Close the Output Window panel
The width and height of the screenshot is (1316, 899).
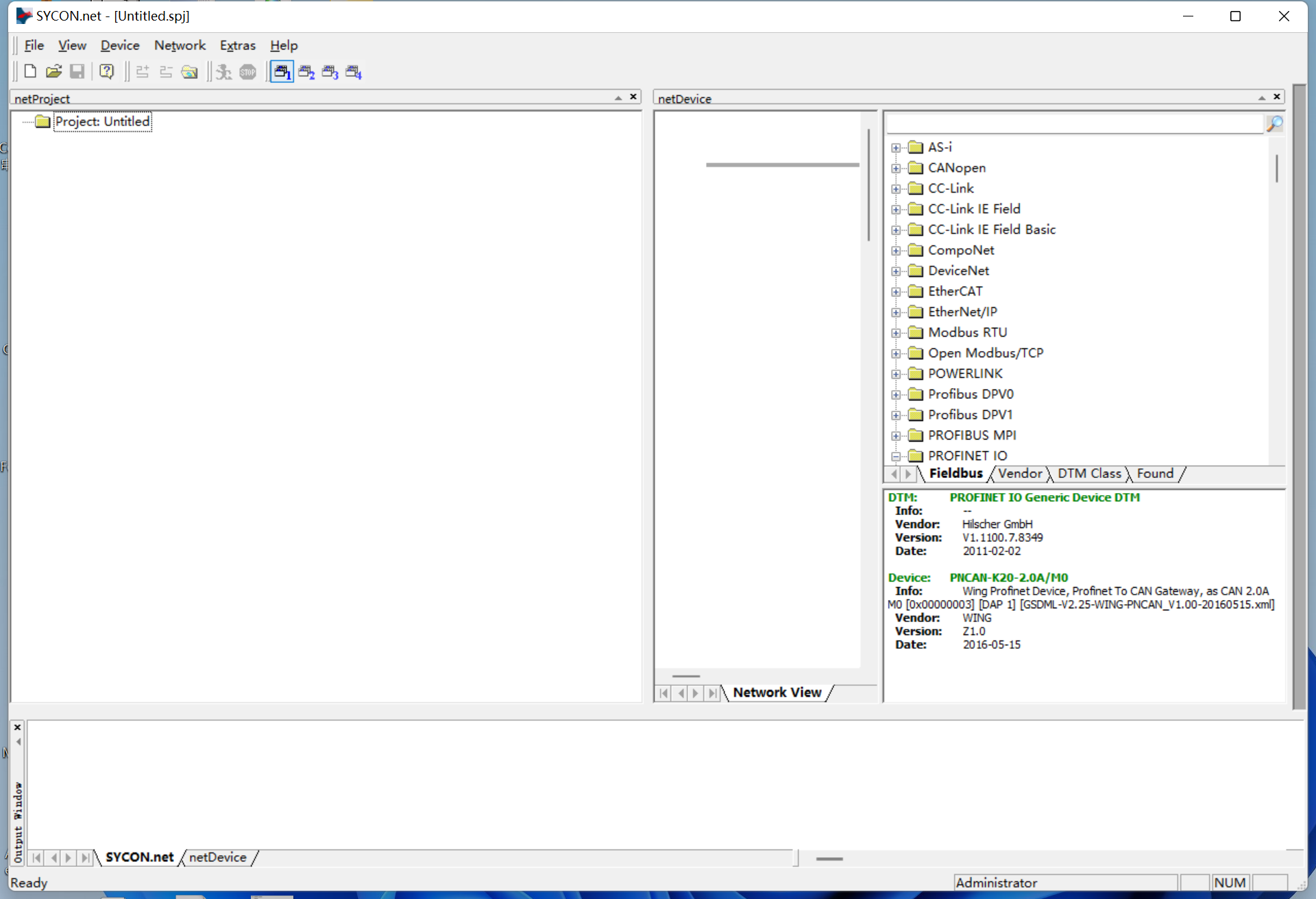click(x=18, y=727)
